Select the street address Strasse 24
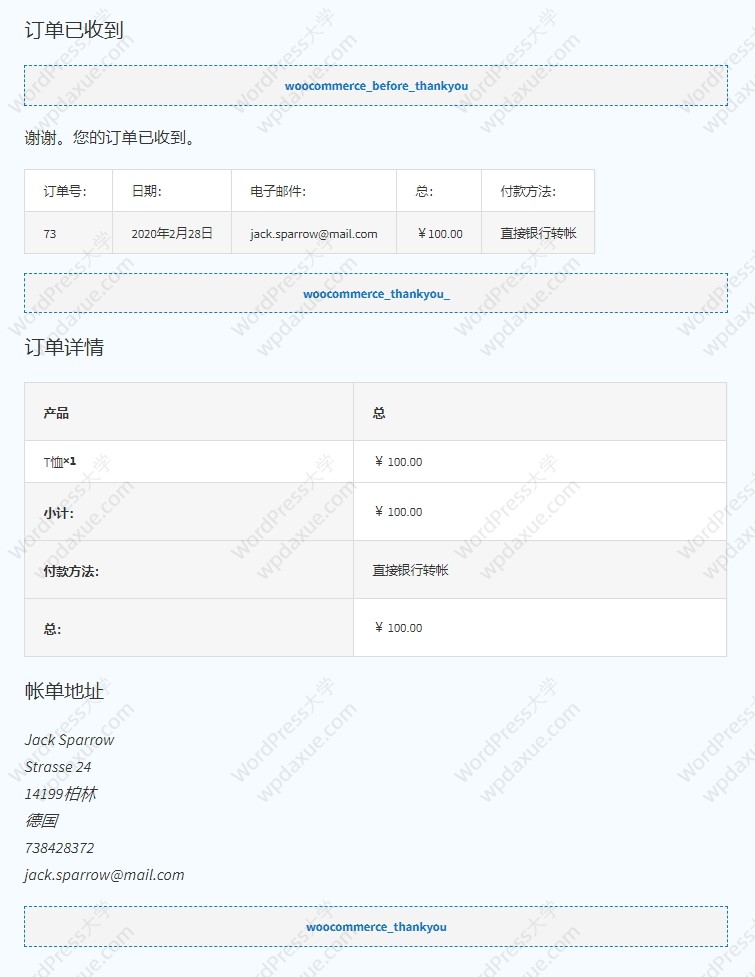This screenshot has height=977, width=755. [58, 767]
